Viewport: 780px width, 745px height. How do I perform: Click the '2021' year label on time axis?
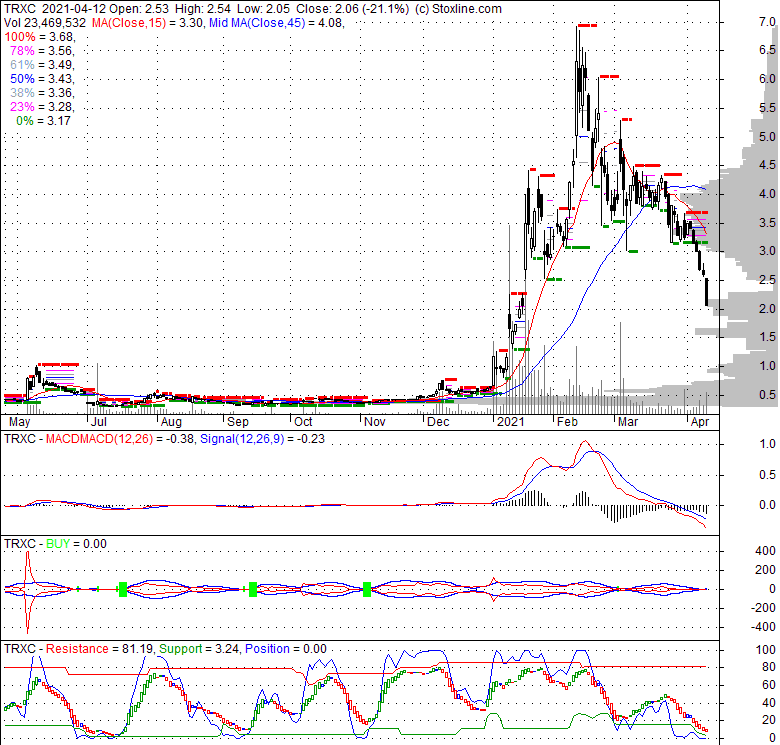pos(511,422)
